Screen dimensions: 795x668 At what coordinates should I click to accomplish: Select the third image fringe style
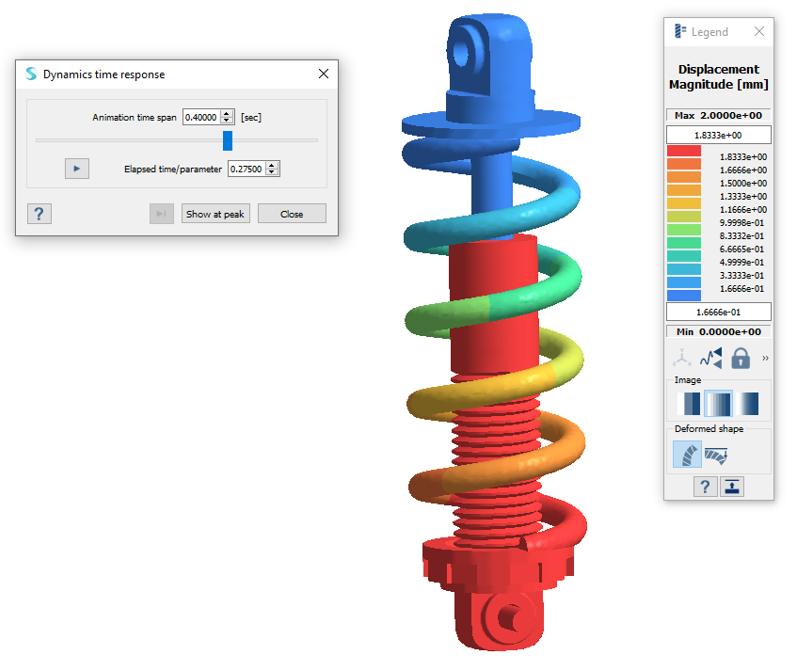click(x=747, y=404)
